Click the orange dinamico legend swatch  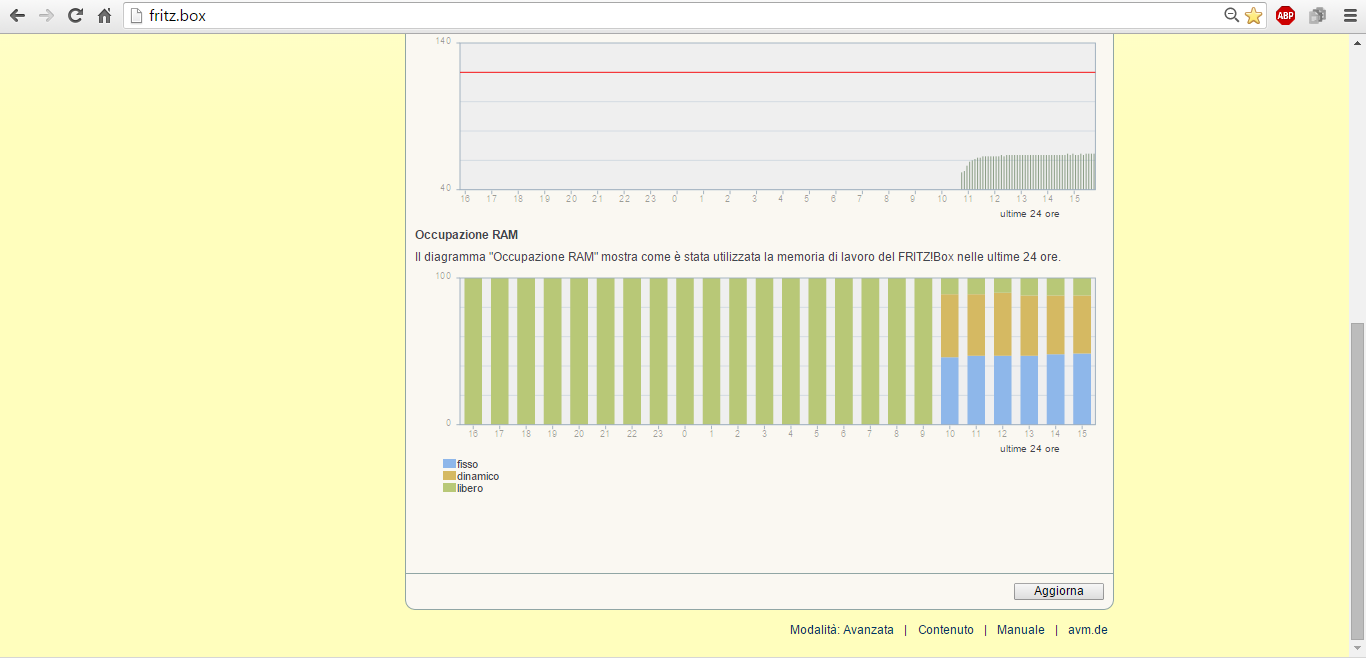point(449,476)
